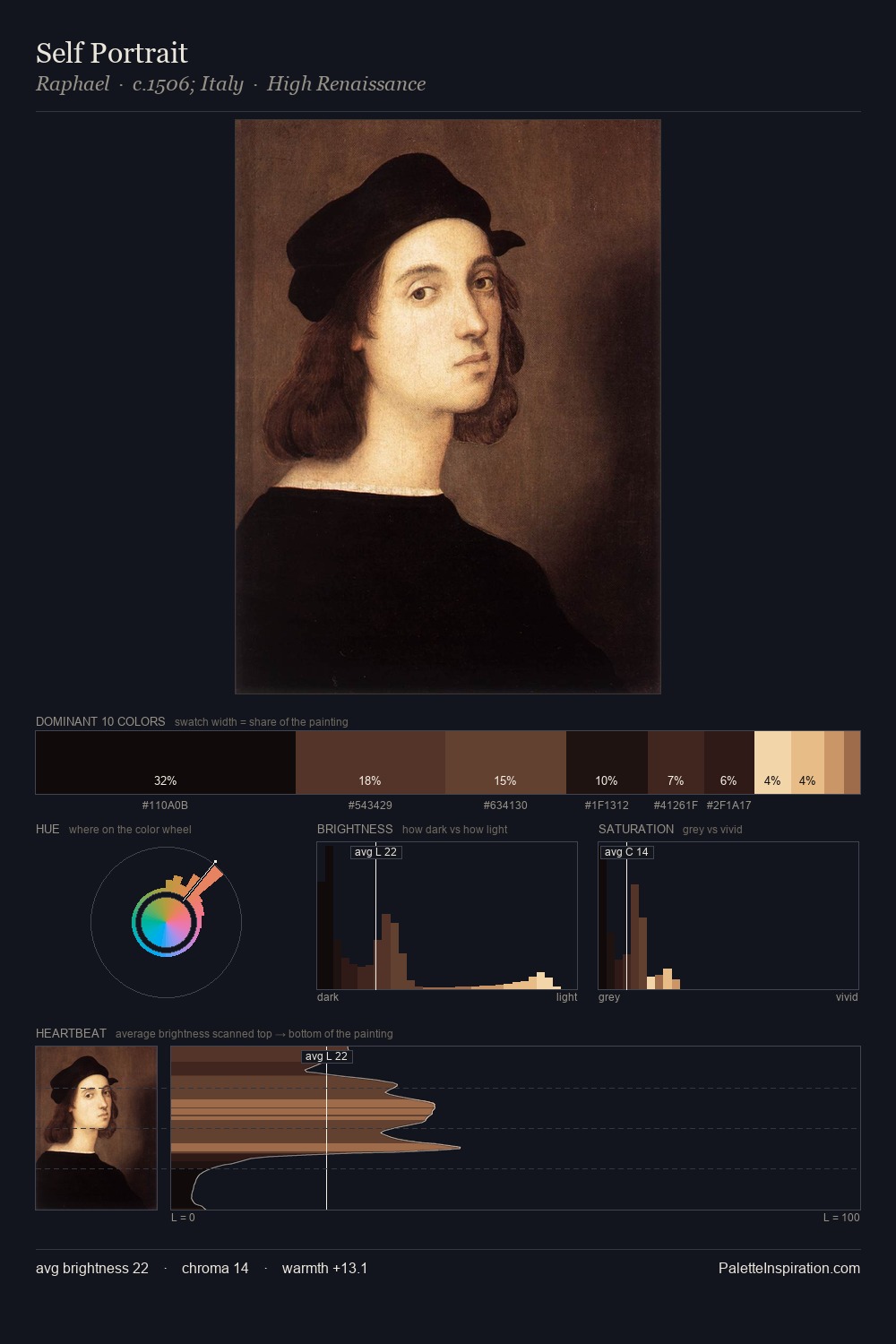Click the 'light' axis label under the brightness histogram
Screen dimensions: 896x1344
click(566, 997)
